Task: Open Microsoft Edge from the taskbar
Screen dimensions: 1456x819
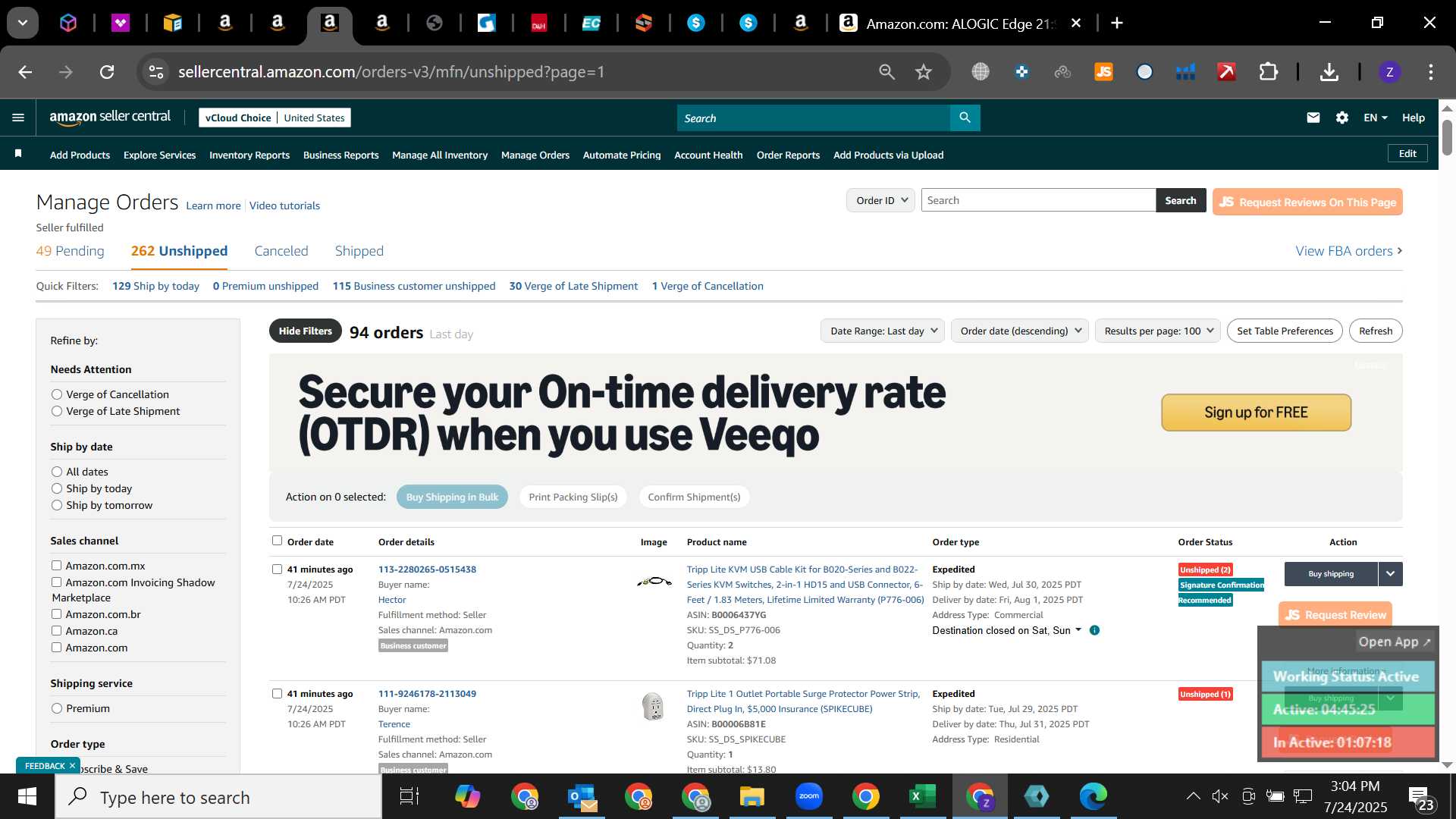Action: click(1093, 796)
